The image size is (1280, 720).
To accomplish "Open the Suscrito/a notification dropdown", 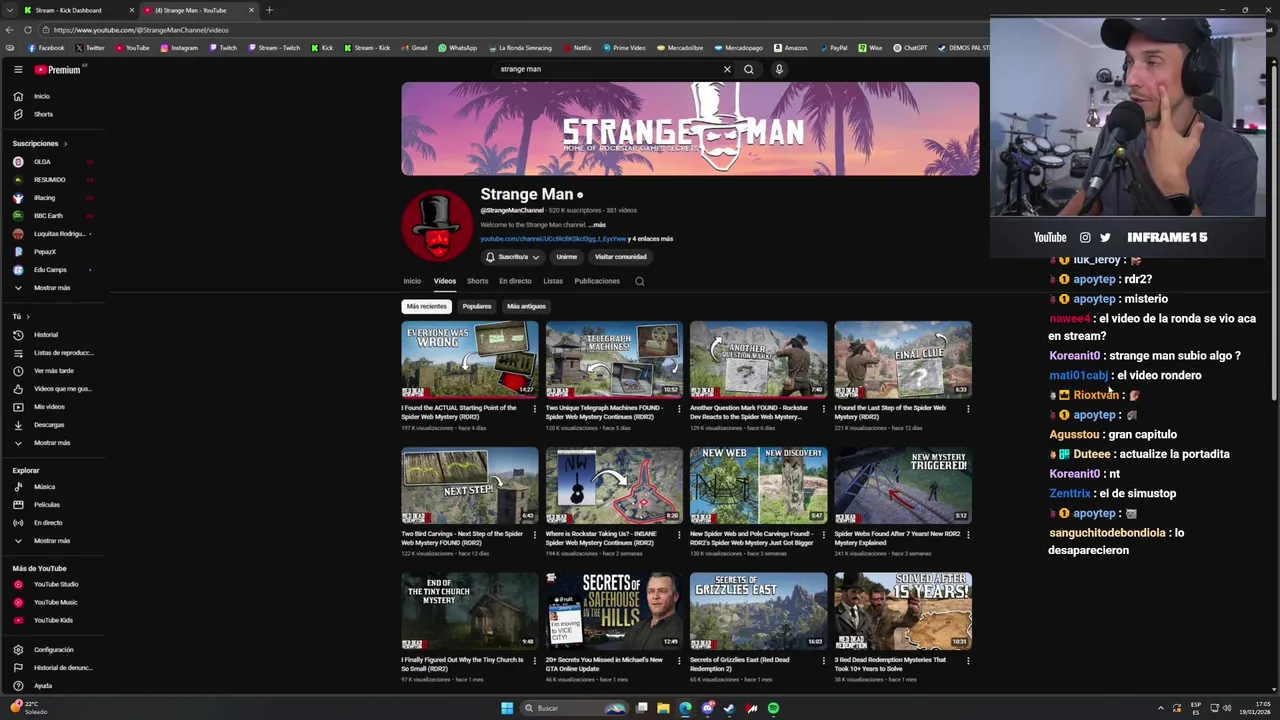I will coord(513,257).
